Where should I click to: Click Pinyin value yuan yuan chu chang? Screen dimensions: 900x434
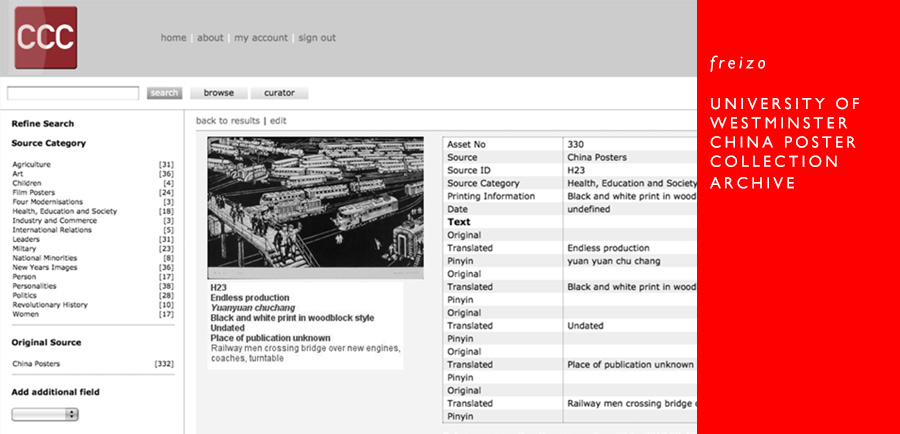(x=614, y=261)
